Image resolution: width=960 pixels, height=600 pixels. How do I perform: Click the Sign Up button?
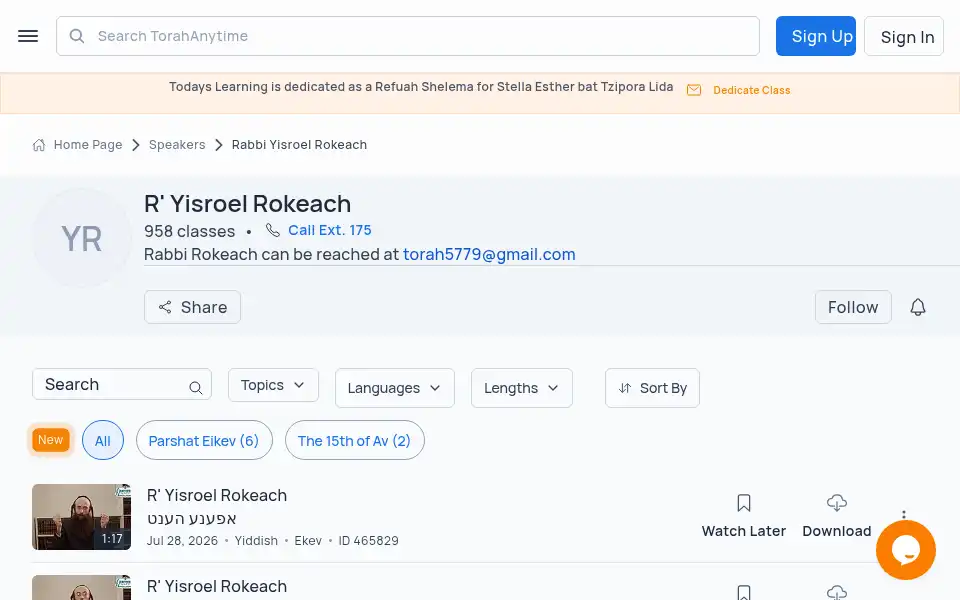[x=816, y=36]
